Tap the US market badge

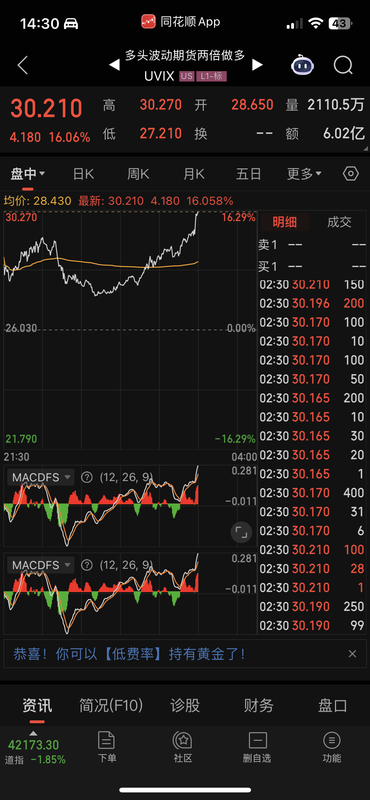(x=187, y=77)
